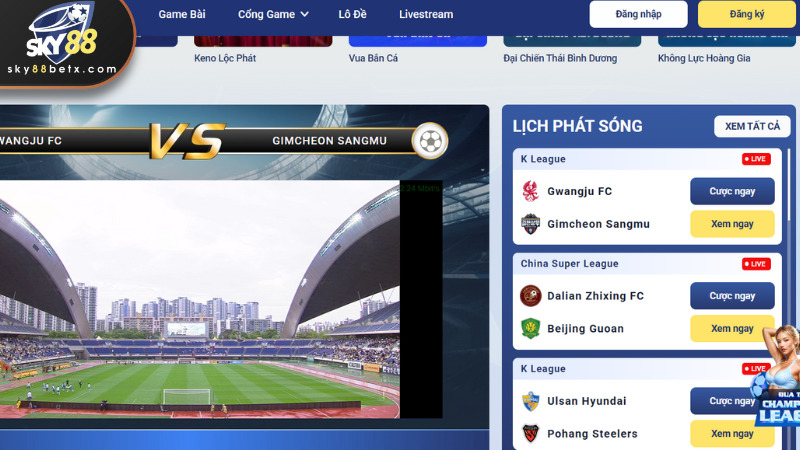
Task: Click the Beijing Guoan crest
Action: tap(530, 329)
